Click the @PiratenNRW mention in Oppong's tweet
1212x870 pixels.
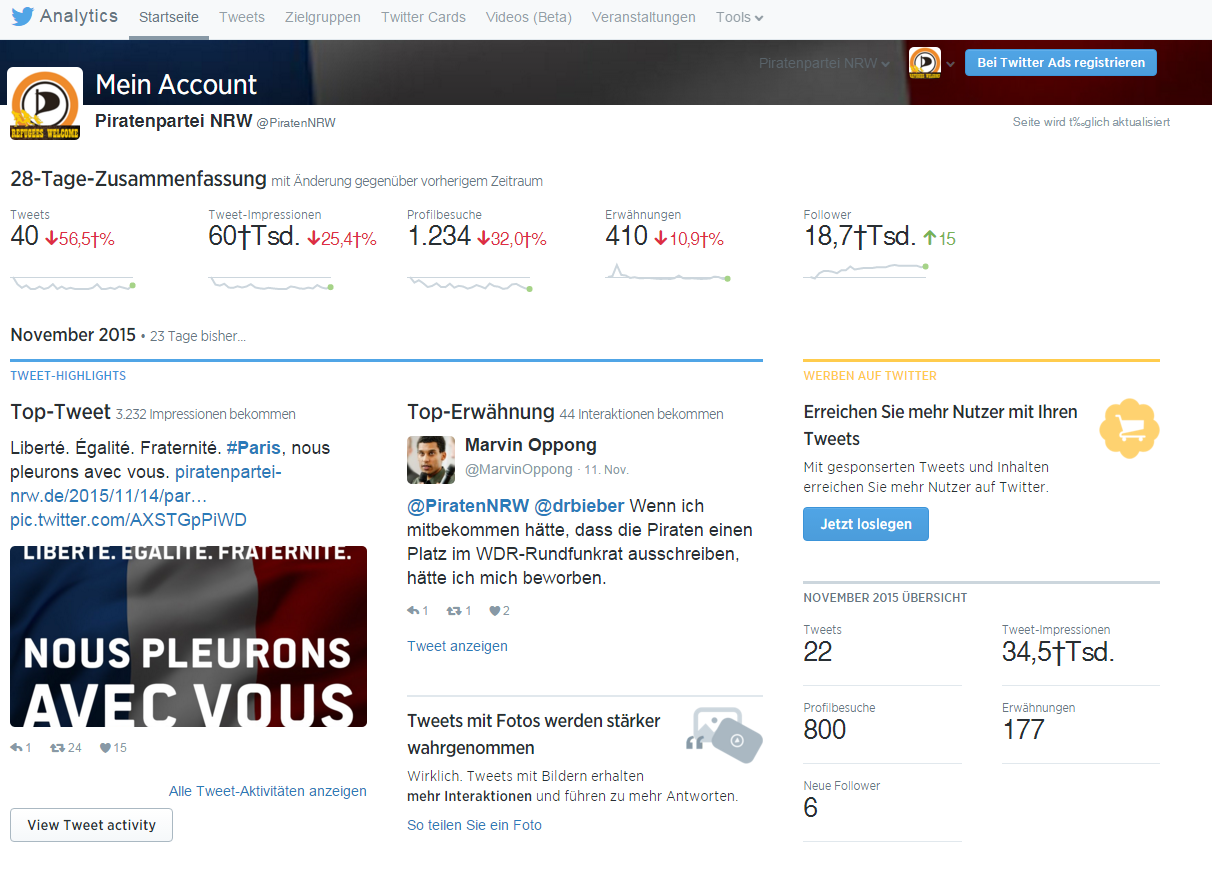pos(468,506)
